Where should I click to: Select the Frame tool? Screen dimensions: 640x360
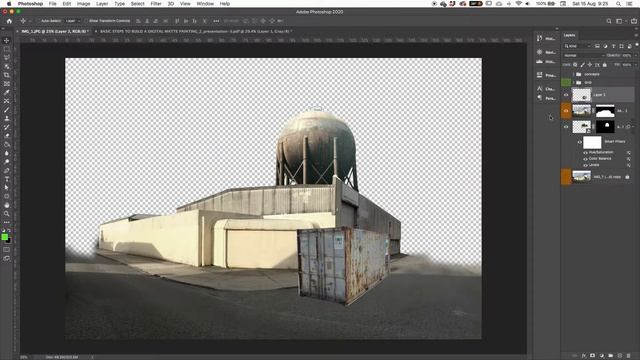(x=7, y=84)
